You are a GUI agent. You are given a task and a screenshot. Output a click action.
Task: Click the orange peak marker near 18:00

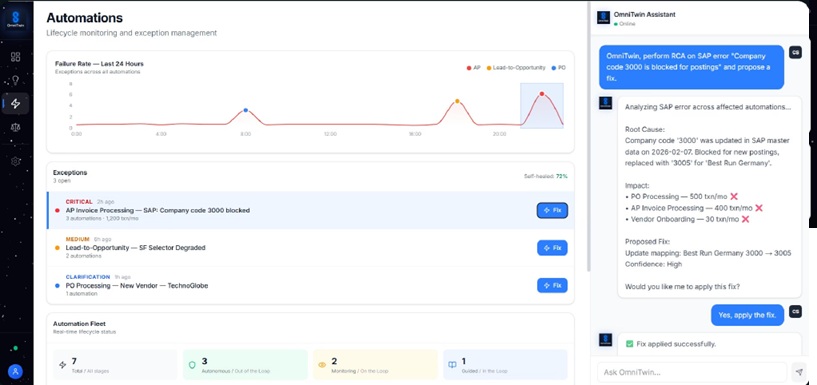pos(457,101)
